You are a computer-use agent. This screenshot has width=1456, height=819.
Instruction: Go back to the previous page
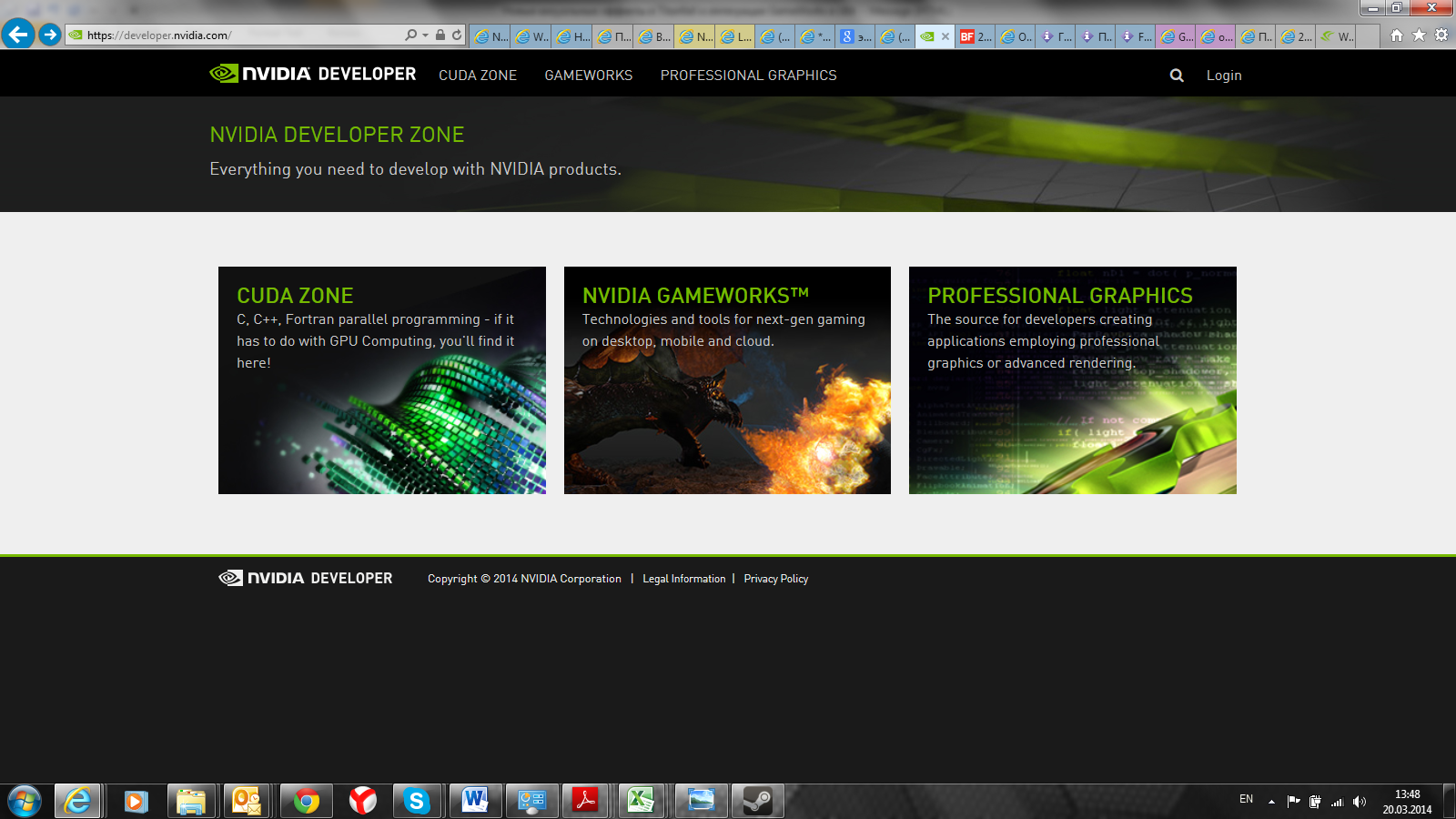pos(18,35)
